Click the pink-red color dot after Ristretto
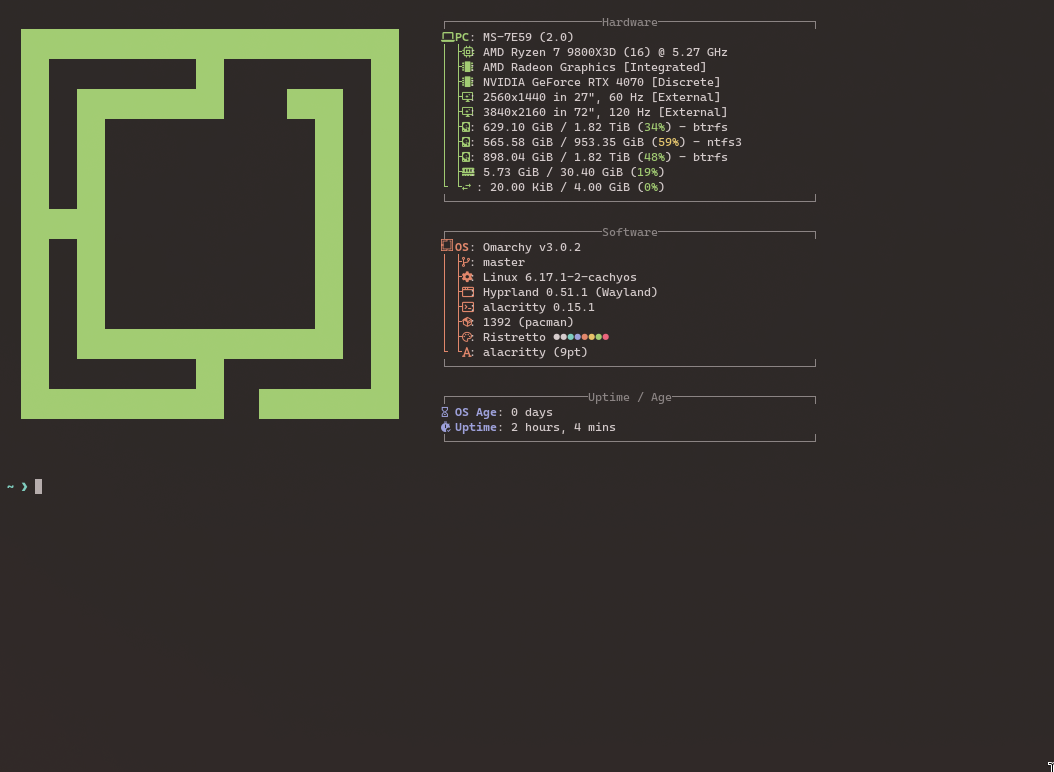 (x=606, y=337)
